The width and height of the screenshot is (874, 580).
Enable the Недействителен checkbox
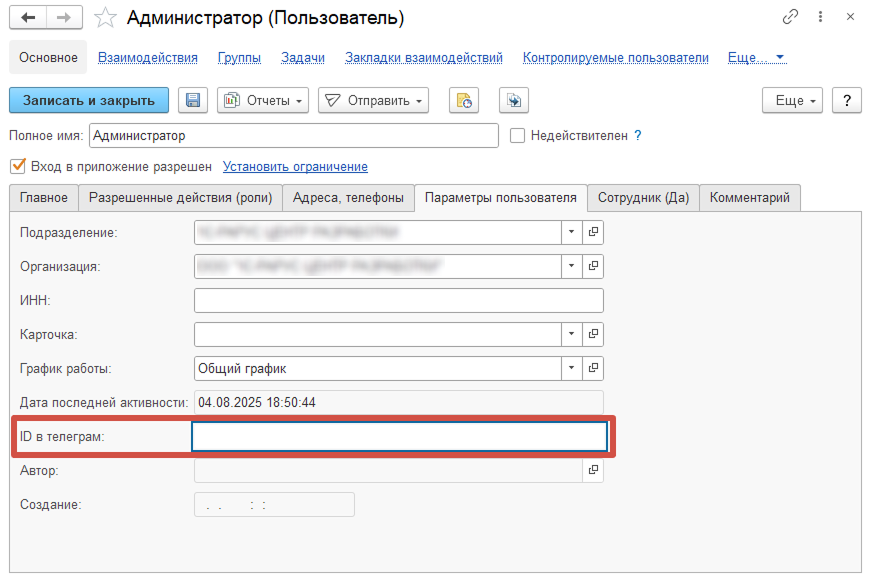coord(517,136)
